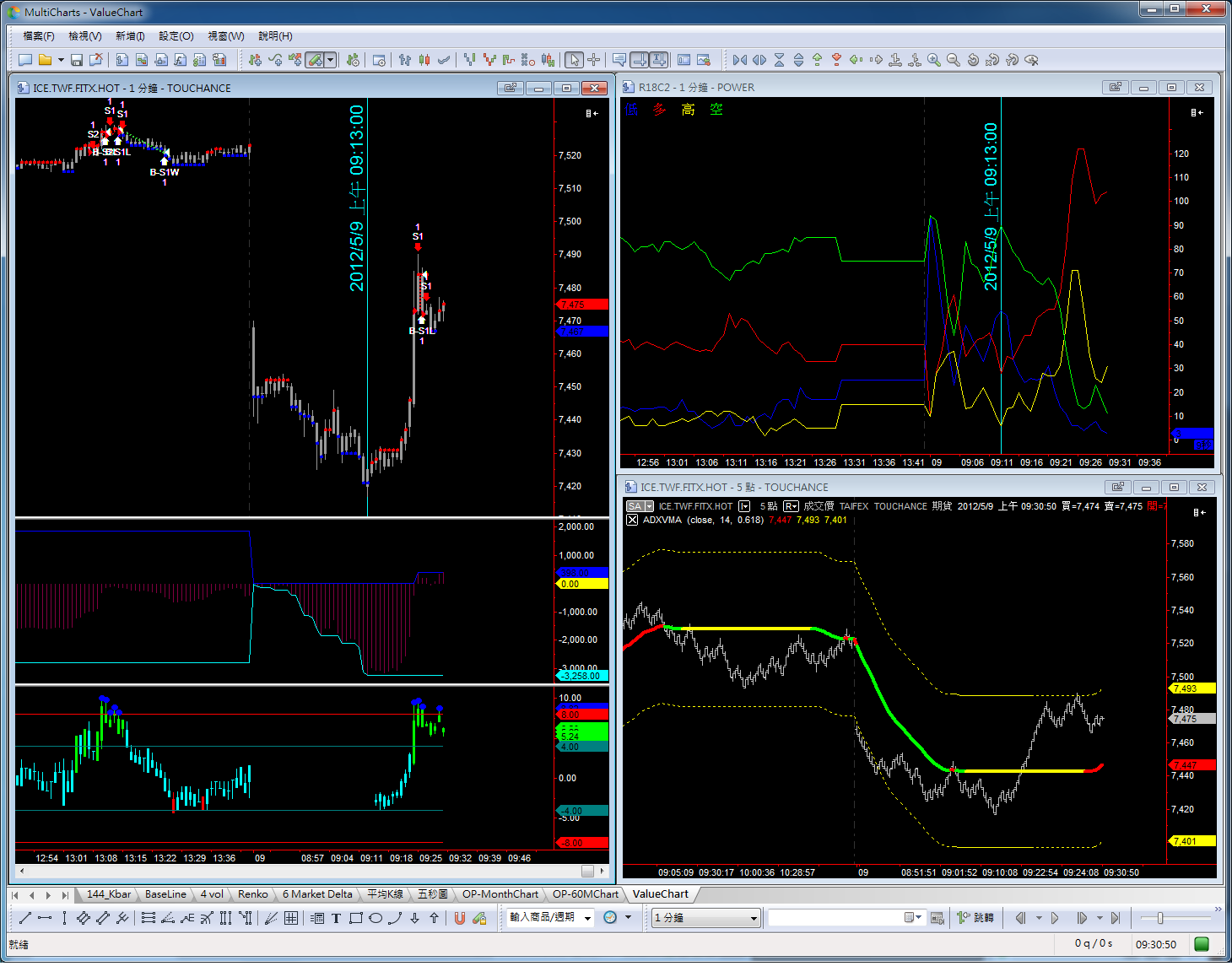Toggle the data window tracking button
The image size is (1232, 977).
click(640, 60)
